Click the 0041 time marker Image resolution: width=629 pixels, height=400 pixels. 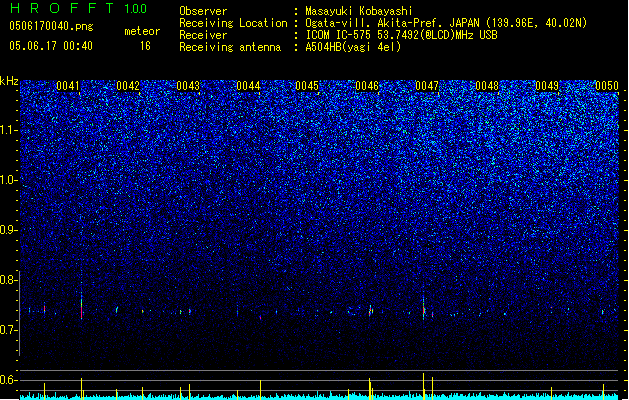[68, 86]
